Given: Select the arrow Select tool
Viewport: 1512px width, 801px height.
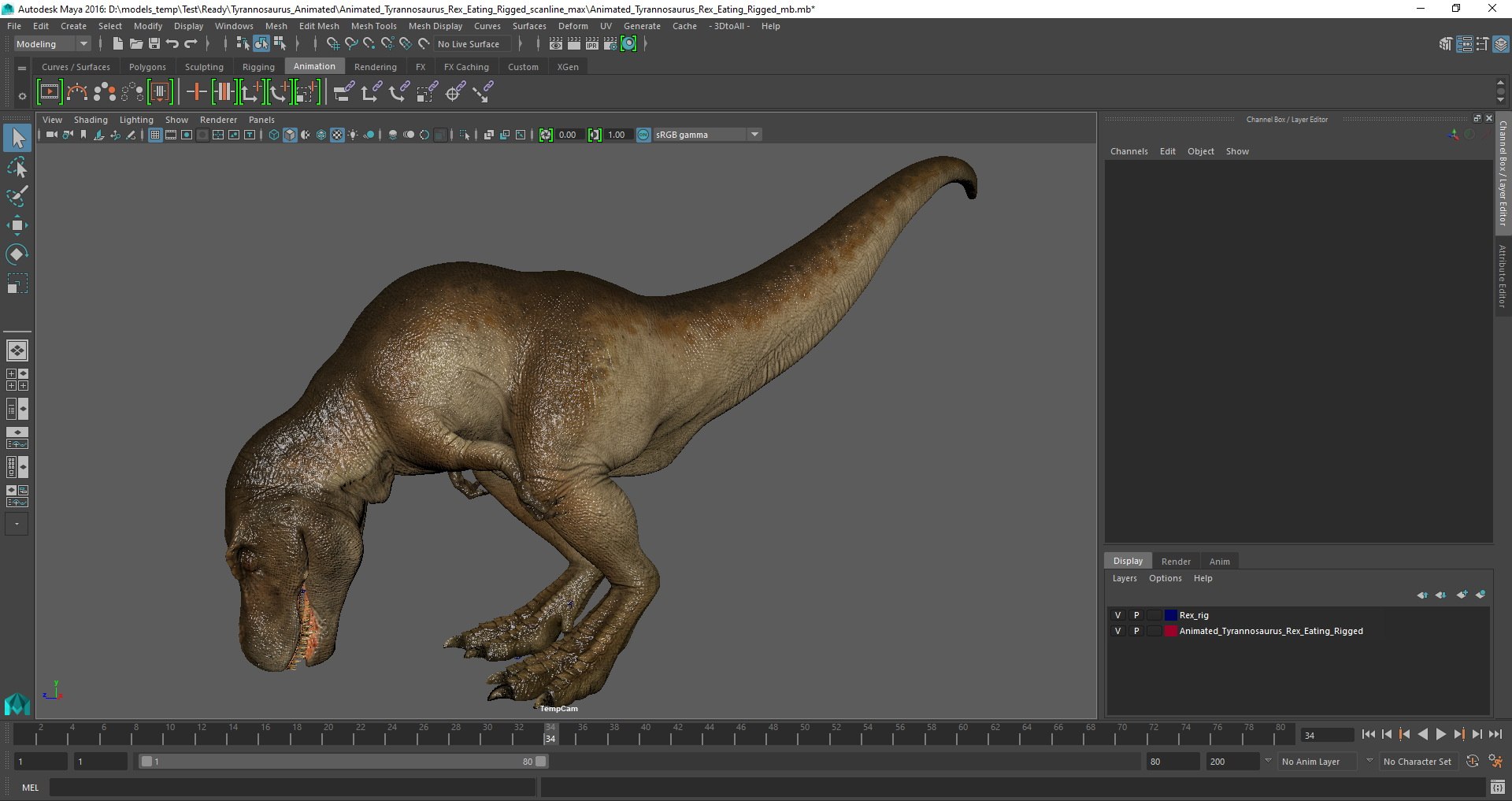Looking at the screenshot, I should coord(17,138).
